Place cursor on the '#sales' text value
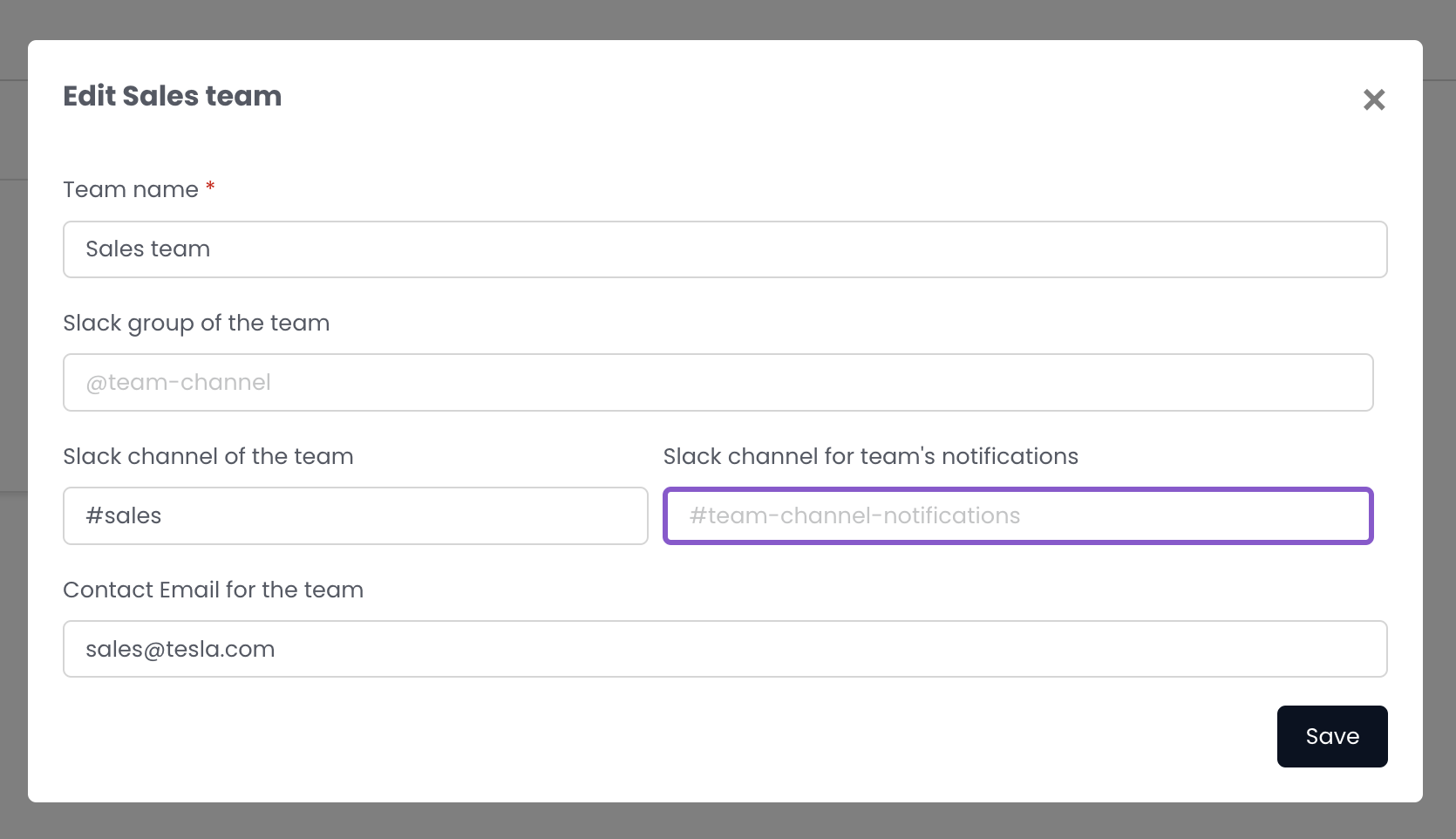This screenshot has height=839, width=1456. coord(123,515)
